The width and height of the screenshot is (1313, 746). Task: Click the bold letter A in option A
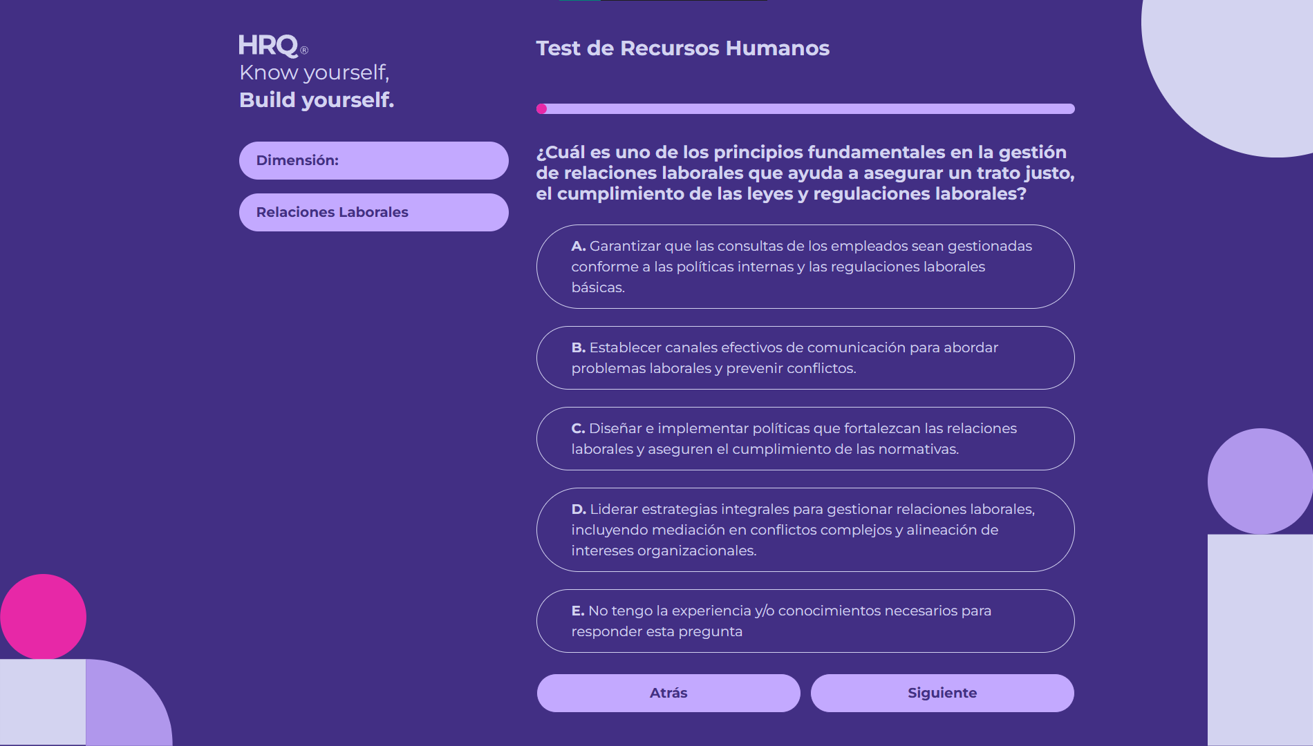(x=577, y=245)
